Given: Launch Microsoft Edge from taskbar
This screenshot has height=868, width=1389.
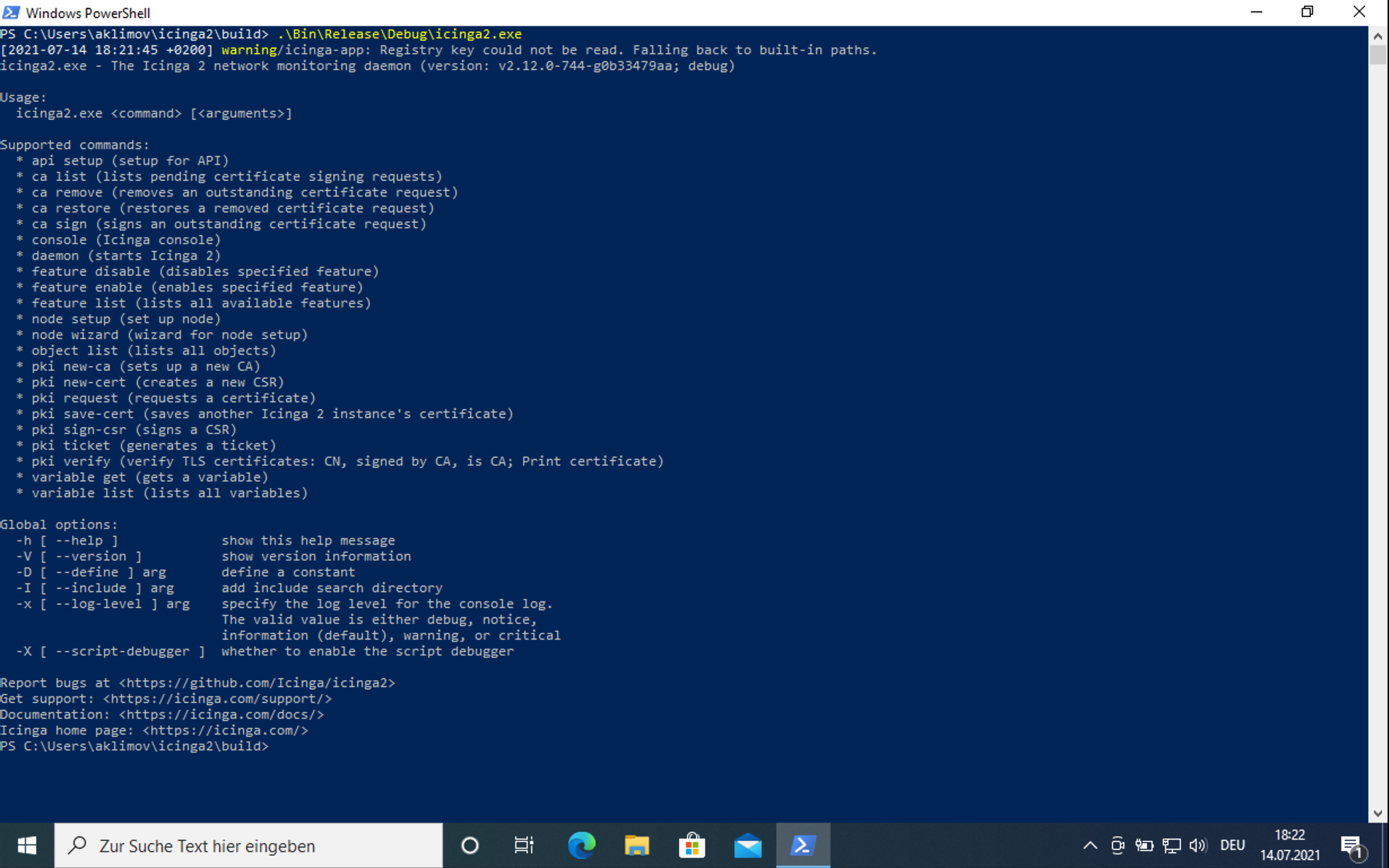Looking at the screenshot, I should [x=581, y=846].
